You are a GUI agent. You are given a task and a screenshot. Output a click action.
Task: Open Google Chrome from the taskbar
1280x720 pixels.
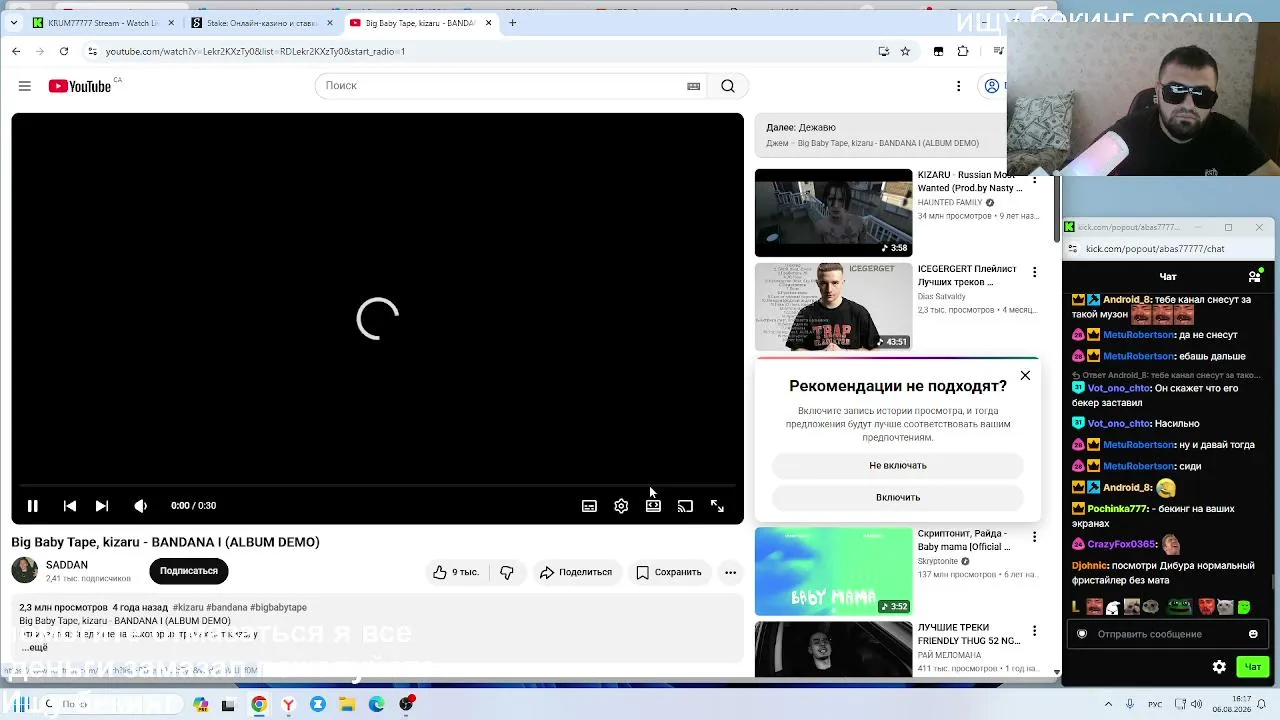(x=259, y=704)
